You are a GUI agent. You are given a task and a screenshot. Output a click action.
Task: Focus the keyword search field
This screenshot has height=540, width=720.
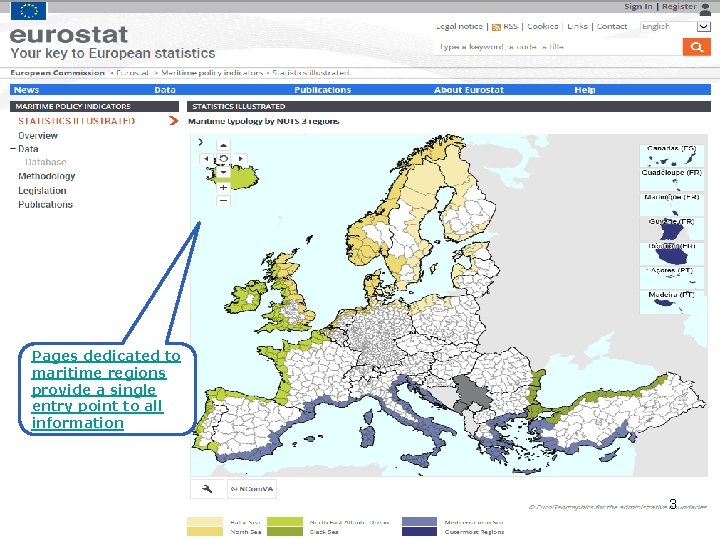point(558,47)
